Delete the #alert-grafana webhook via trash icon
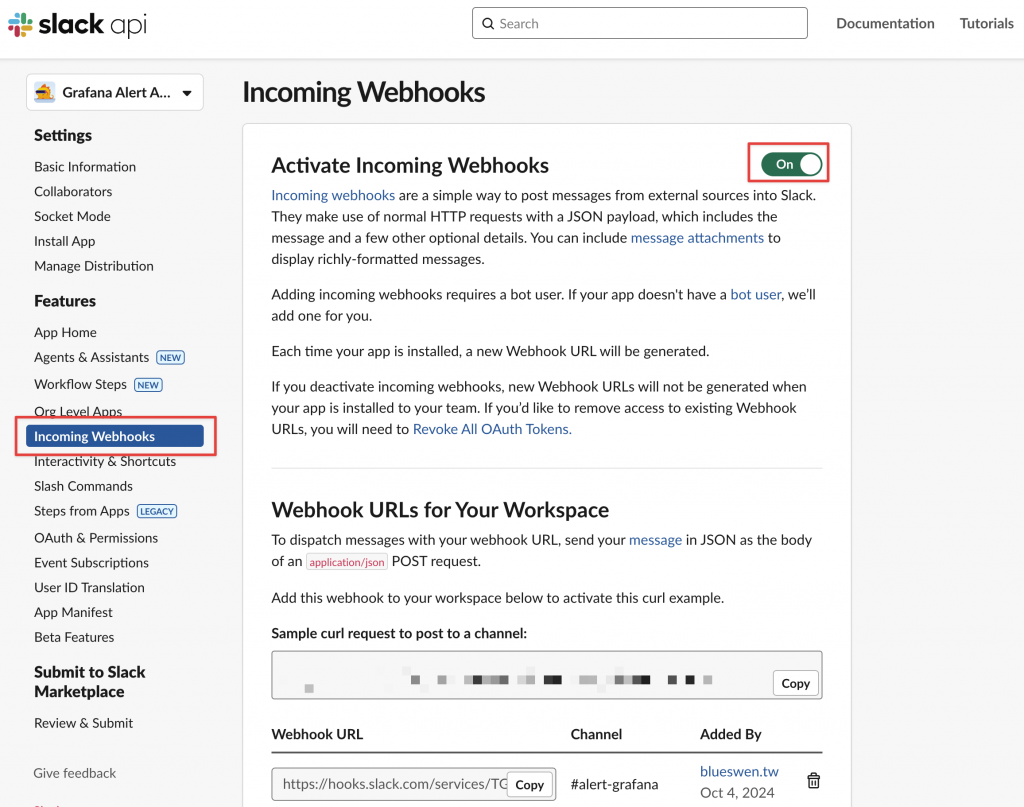 pyautogui.click(x=813, y=781)
